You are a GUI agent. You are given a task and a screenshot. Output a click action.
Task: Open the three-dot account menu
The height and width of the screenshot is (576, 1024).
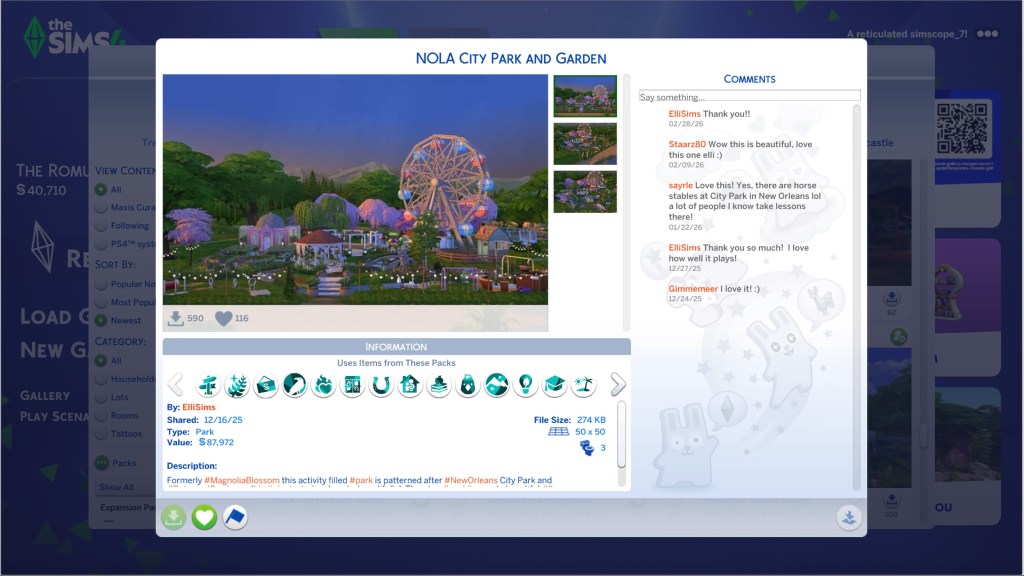point(988,34)
